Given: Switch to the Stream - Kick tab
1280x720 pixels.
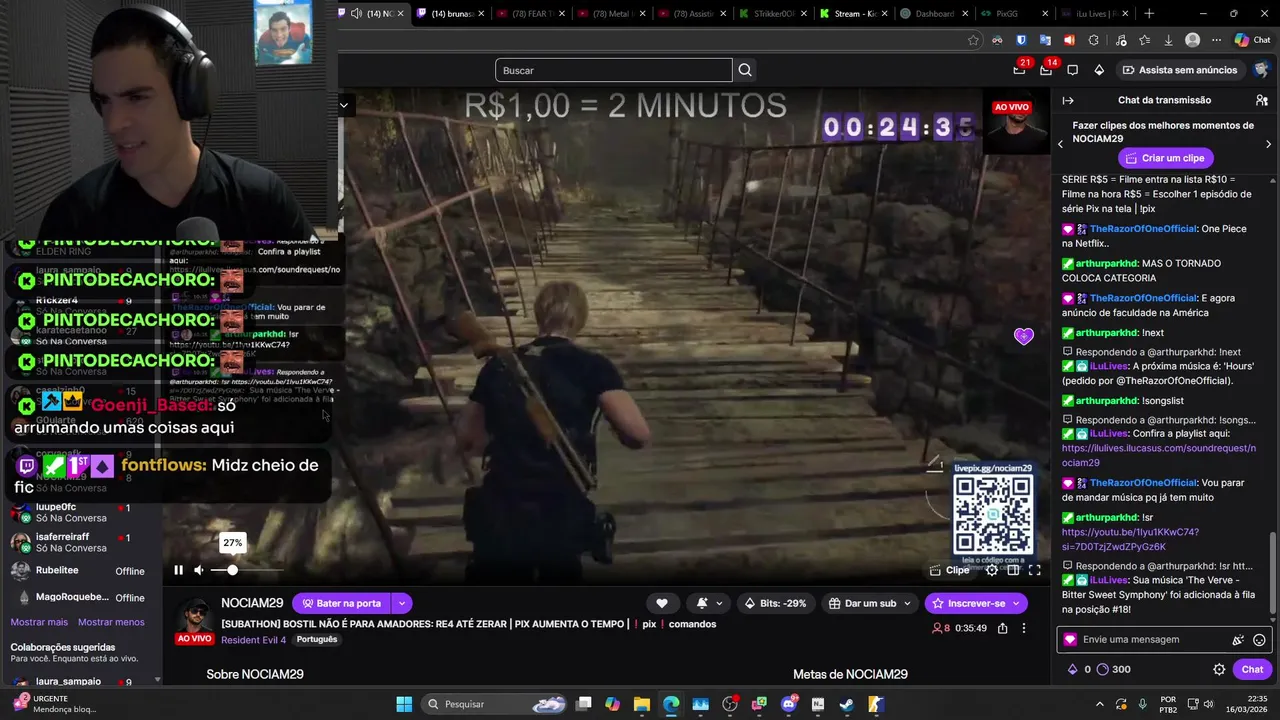Looking at the screenshot, I should point(853,13).
